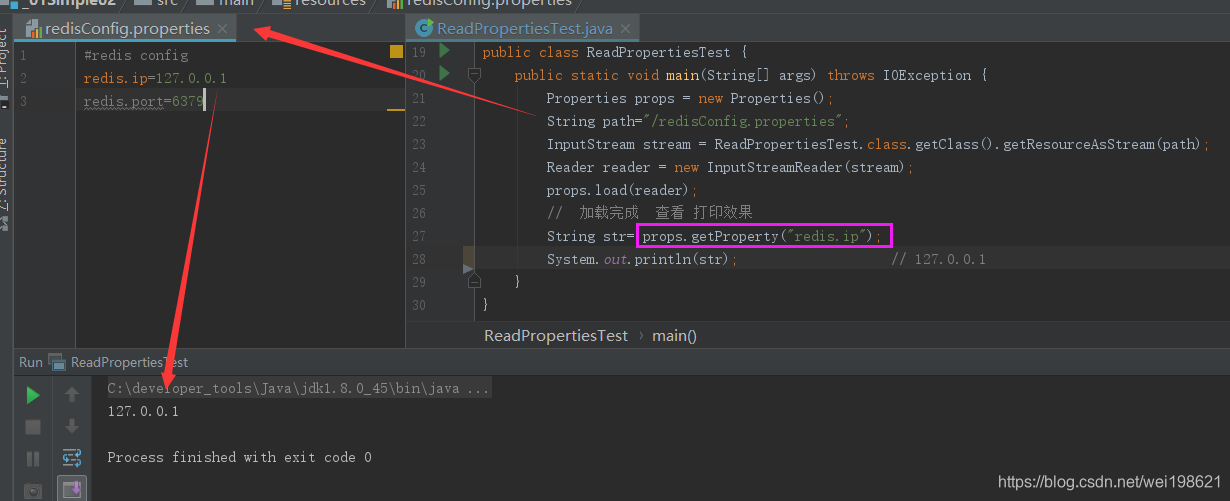Click the Up the Stack Trace arrow
The image size is (1230, 501).
pos(72,395)
